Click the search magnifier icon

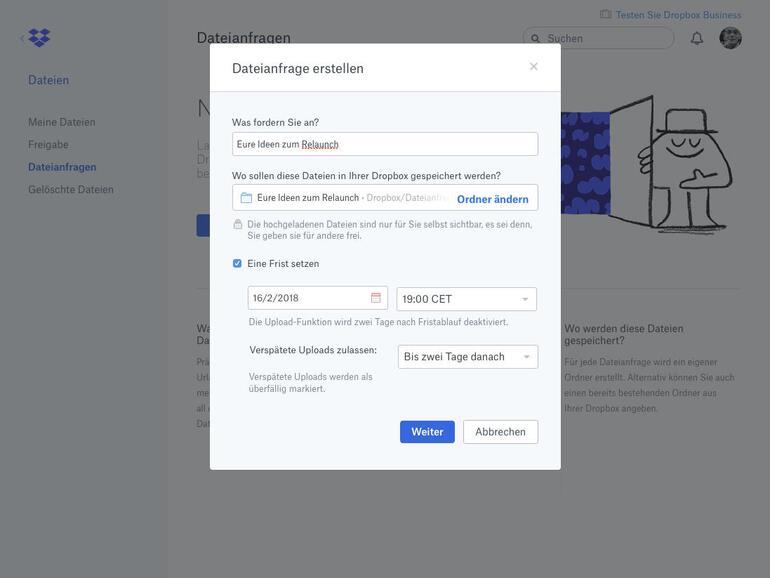(x=536, y=39)
